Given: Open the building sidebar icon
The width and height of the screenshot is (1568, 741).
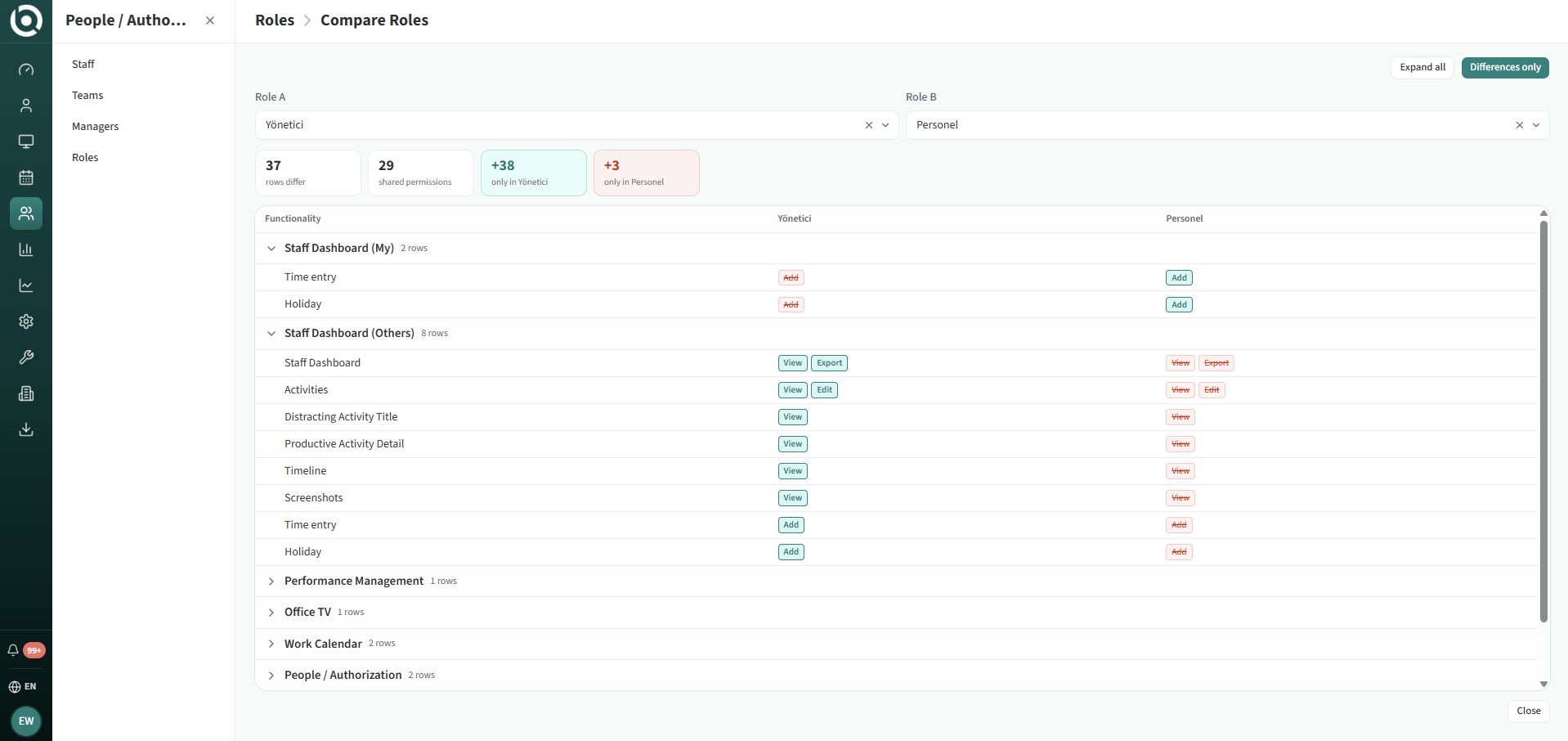Looking at the screenshot, I should 26,393.
